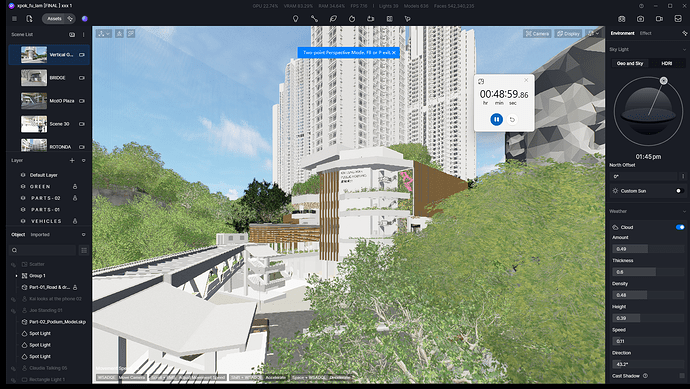Adjust the cloud Thickness slider
The image size is (690, 389).
click(x=648, y=272)
